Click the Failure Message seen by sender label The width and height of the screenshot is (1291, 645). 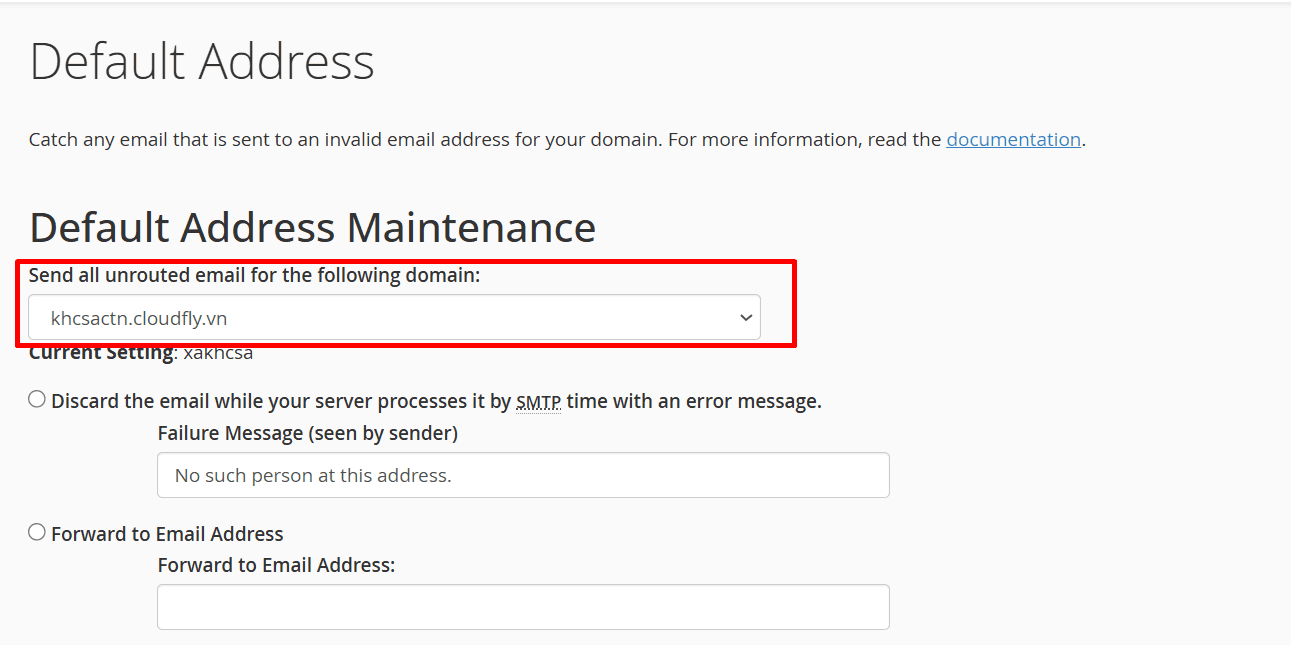click(307, 432)
